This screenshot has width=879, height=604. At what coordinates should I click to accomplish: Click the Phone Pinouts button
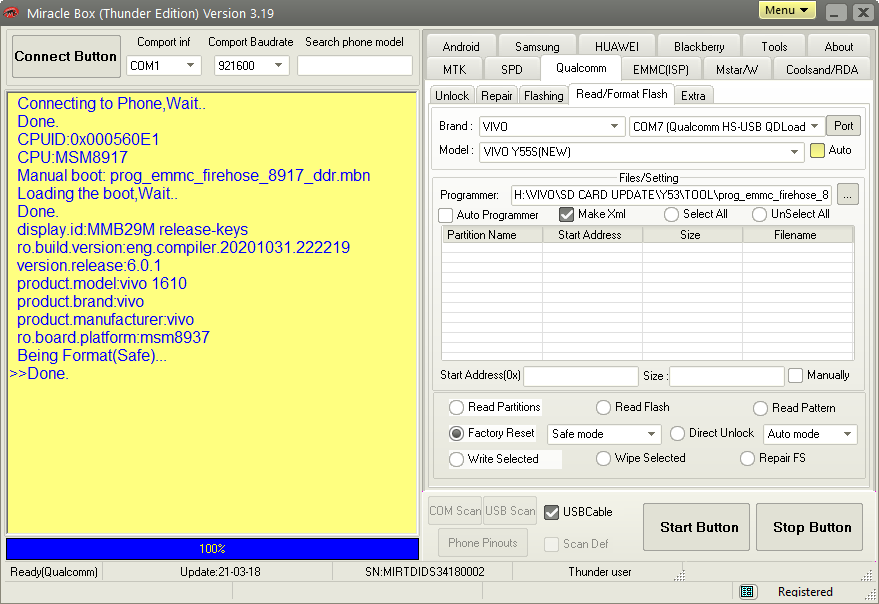tap(483, 543)
